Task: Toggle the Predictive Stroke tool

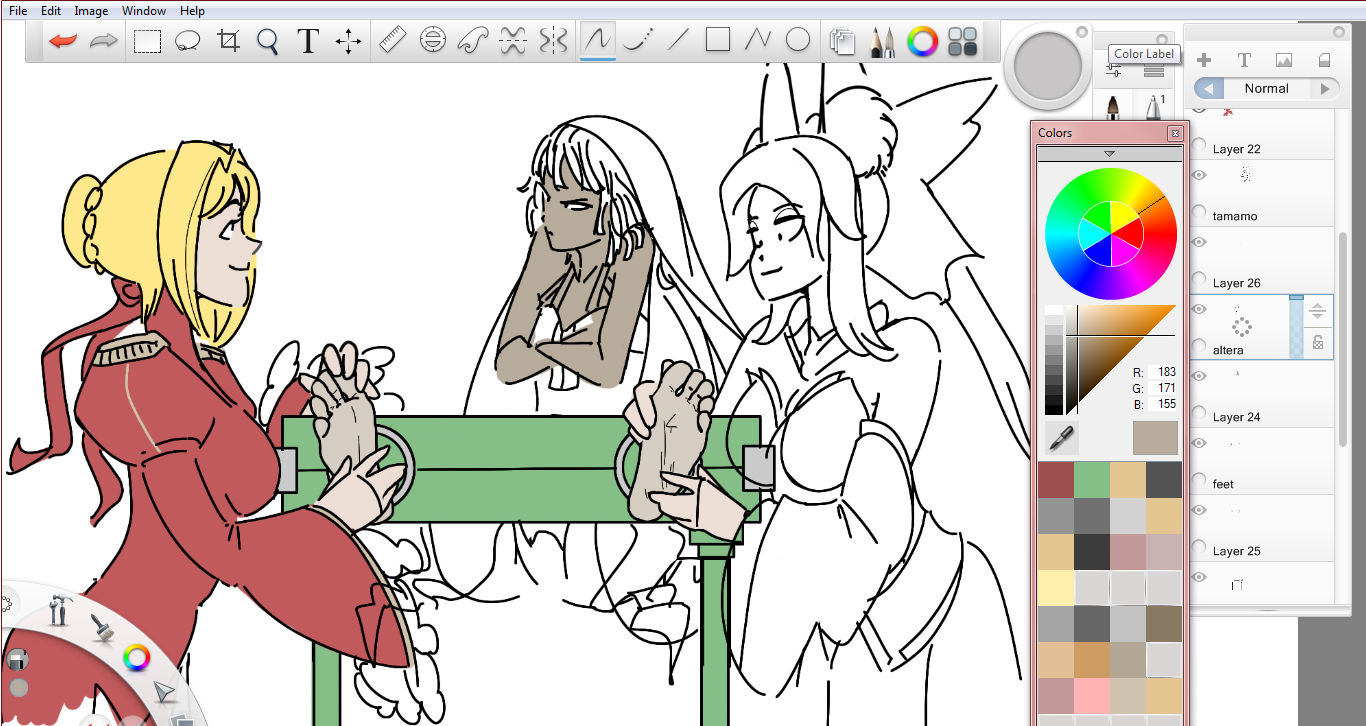Action: tap(637, 41)
